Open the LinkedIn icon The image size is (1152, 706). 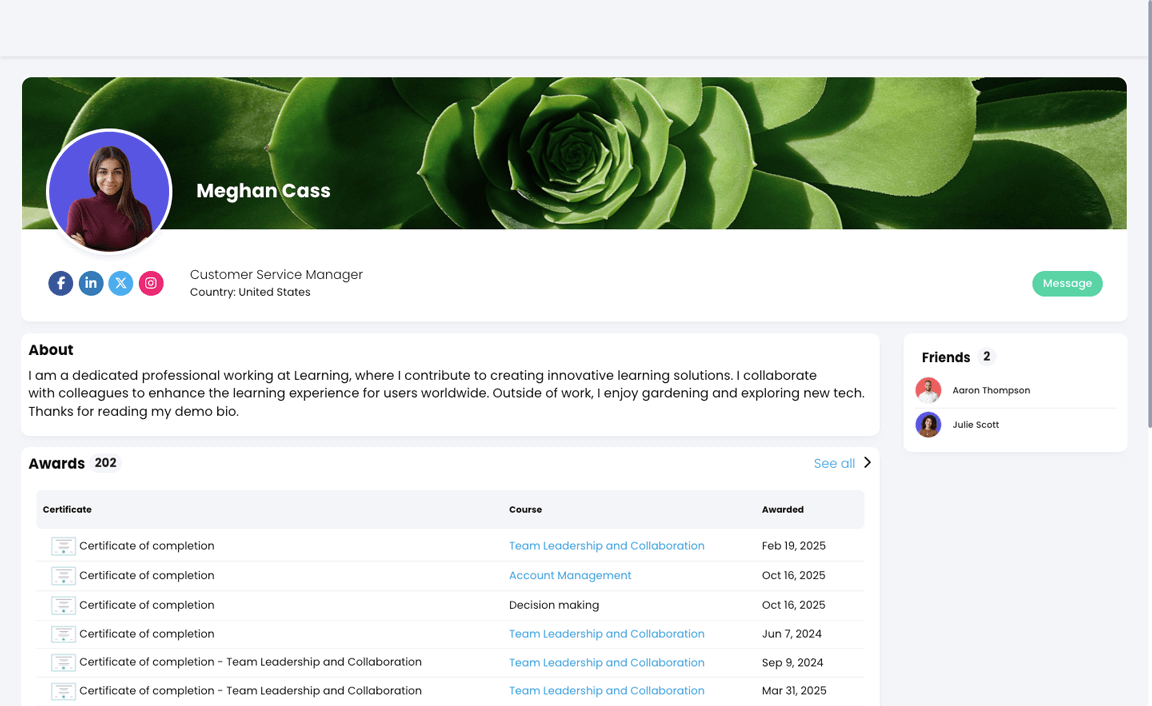click(x=91, y=283)
